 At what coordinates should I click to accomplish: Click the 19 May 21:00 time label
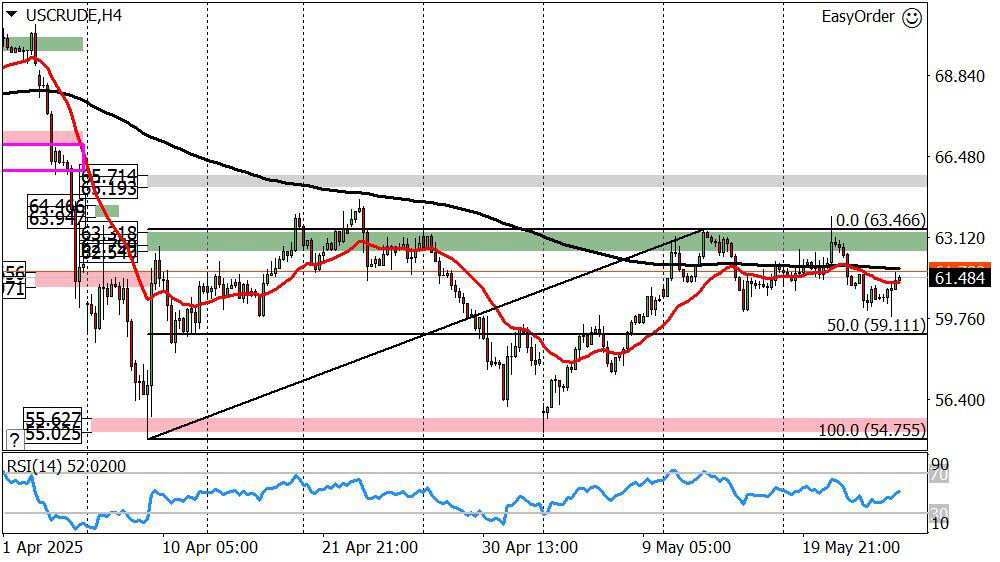(x=851, y=548)
